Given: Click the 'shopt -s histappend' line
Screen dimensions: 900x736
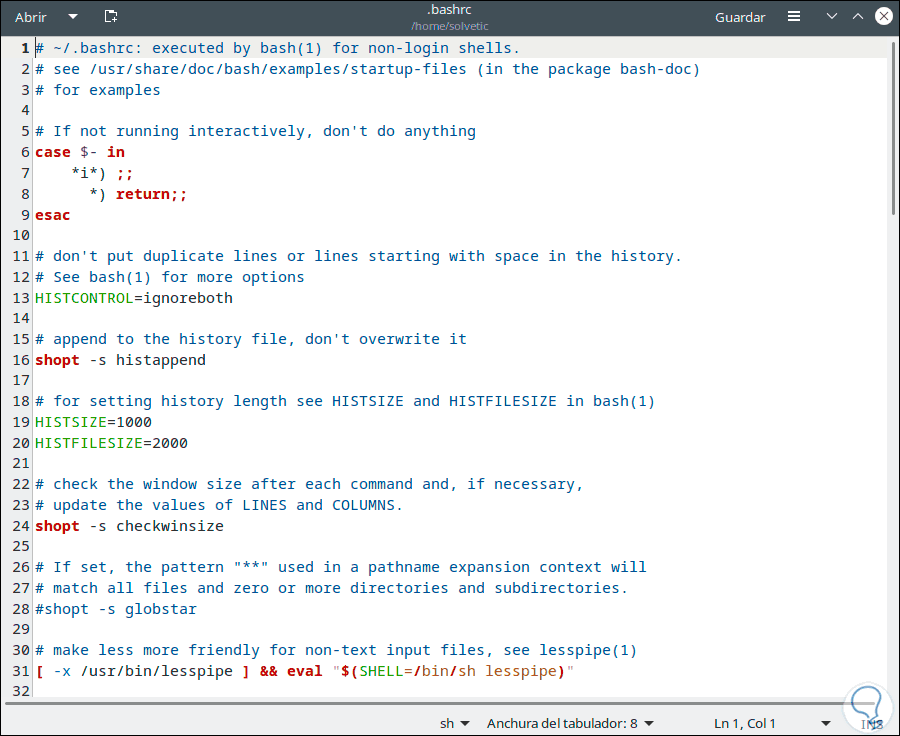Looking at the screenshot, I should [120, 361].
